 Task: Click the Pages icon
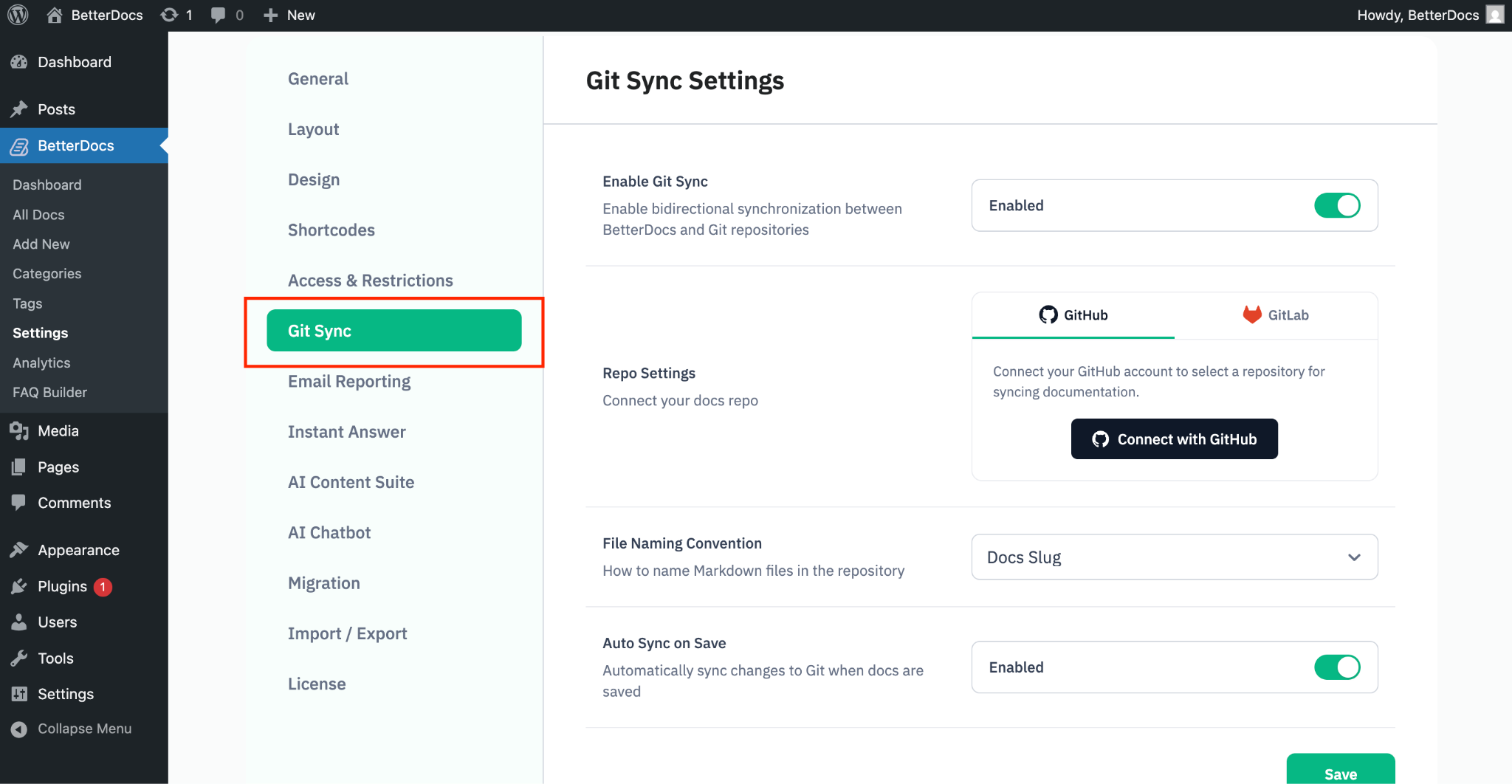19,467
